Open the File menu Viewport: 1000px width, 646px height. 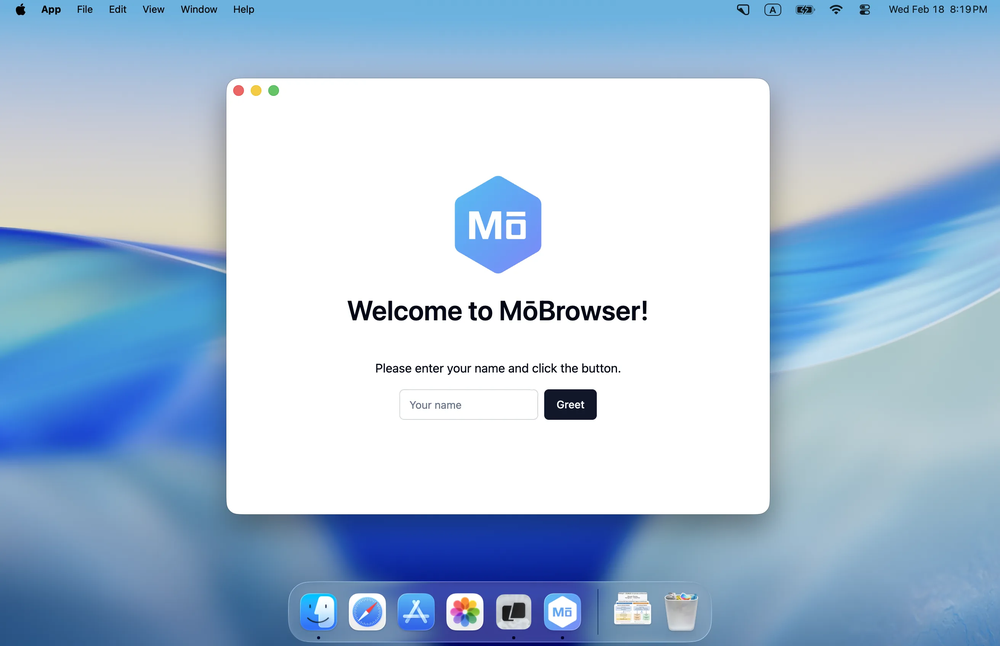(x=84, y=9)
